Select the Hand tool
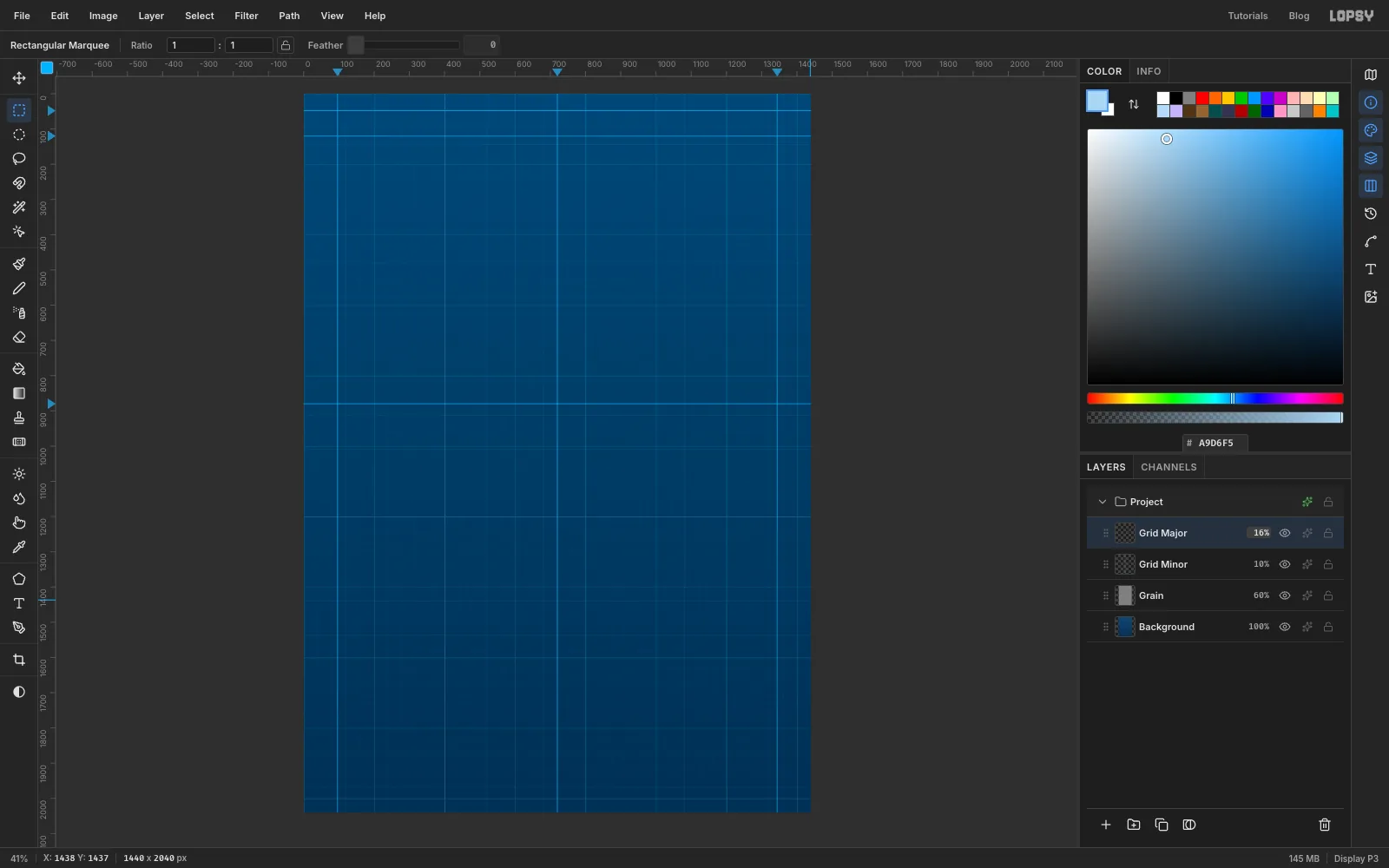 19,523
